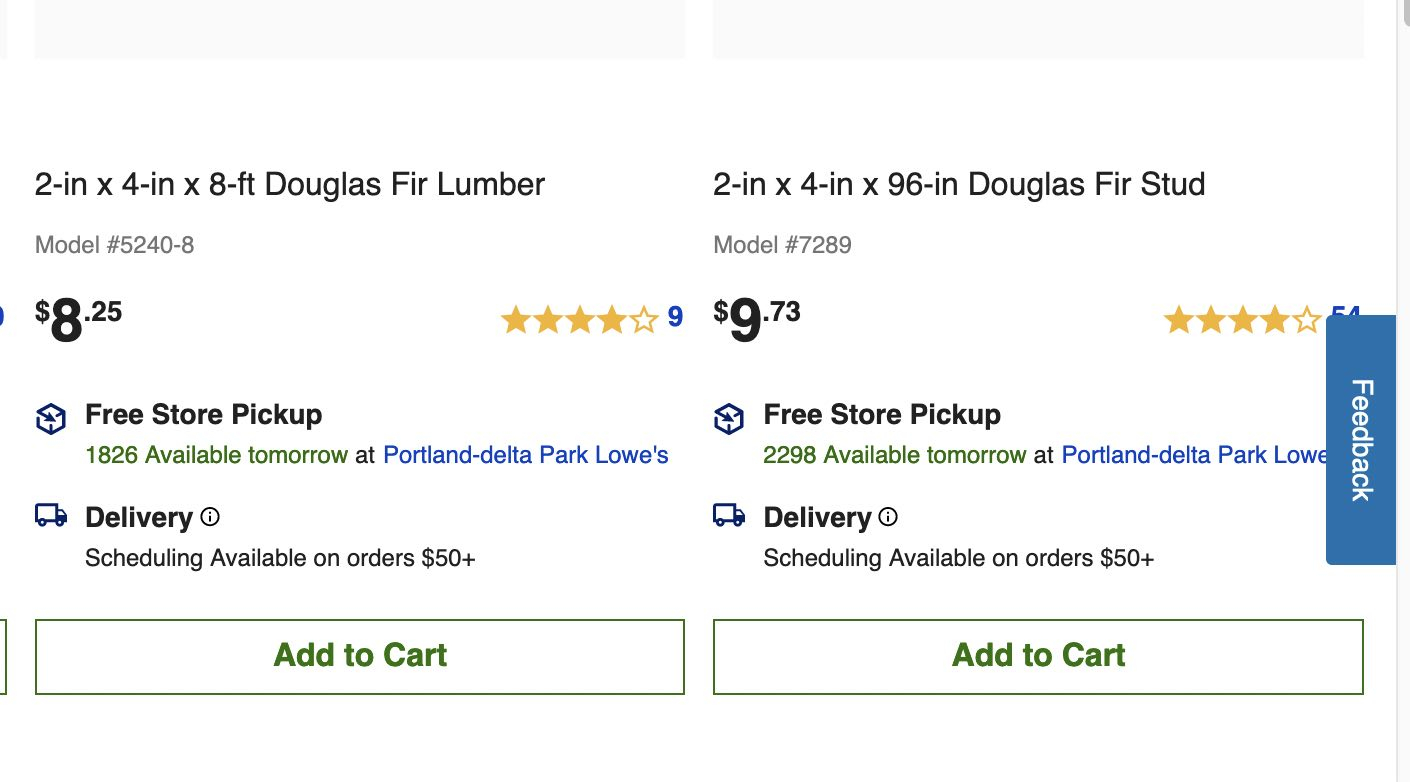View the 54 reviews for Douglas Fir Stud
The image size is (1410, 782).
(1344, 312)
